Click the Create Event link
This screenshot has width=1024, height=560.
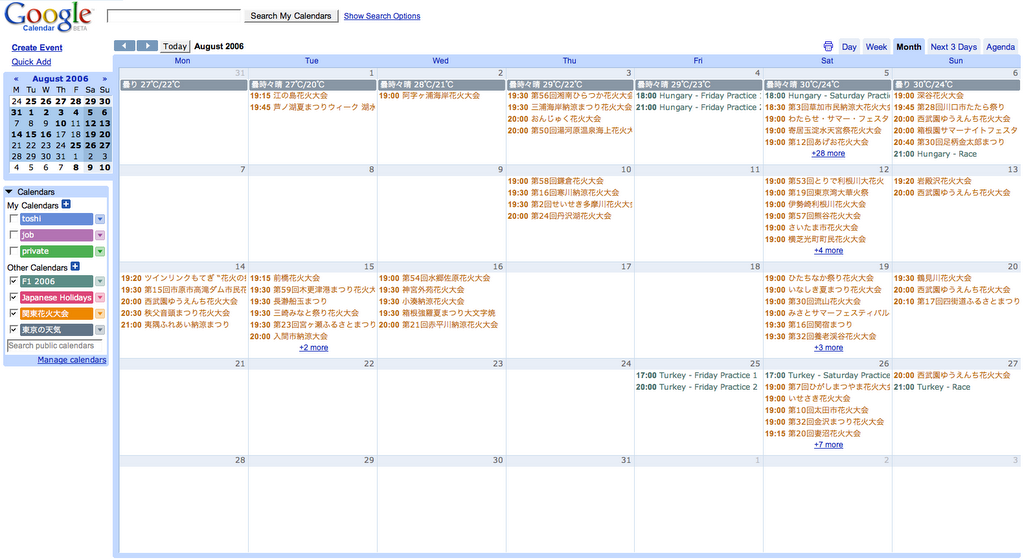37,48
